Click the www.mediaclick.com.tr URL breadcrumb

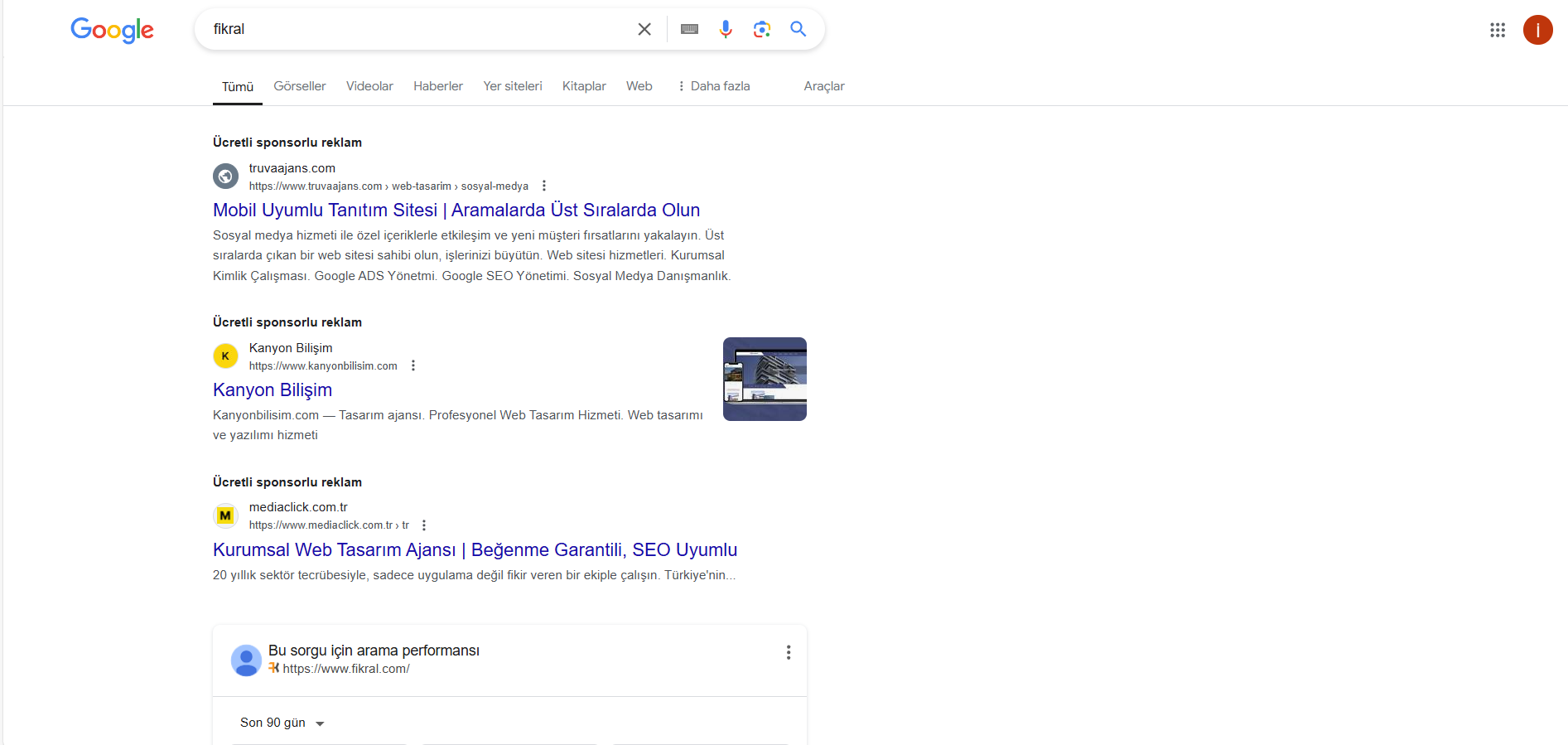pyautogui.click(x=329, y=525)
